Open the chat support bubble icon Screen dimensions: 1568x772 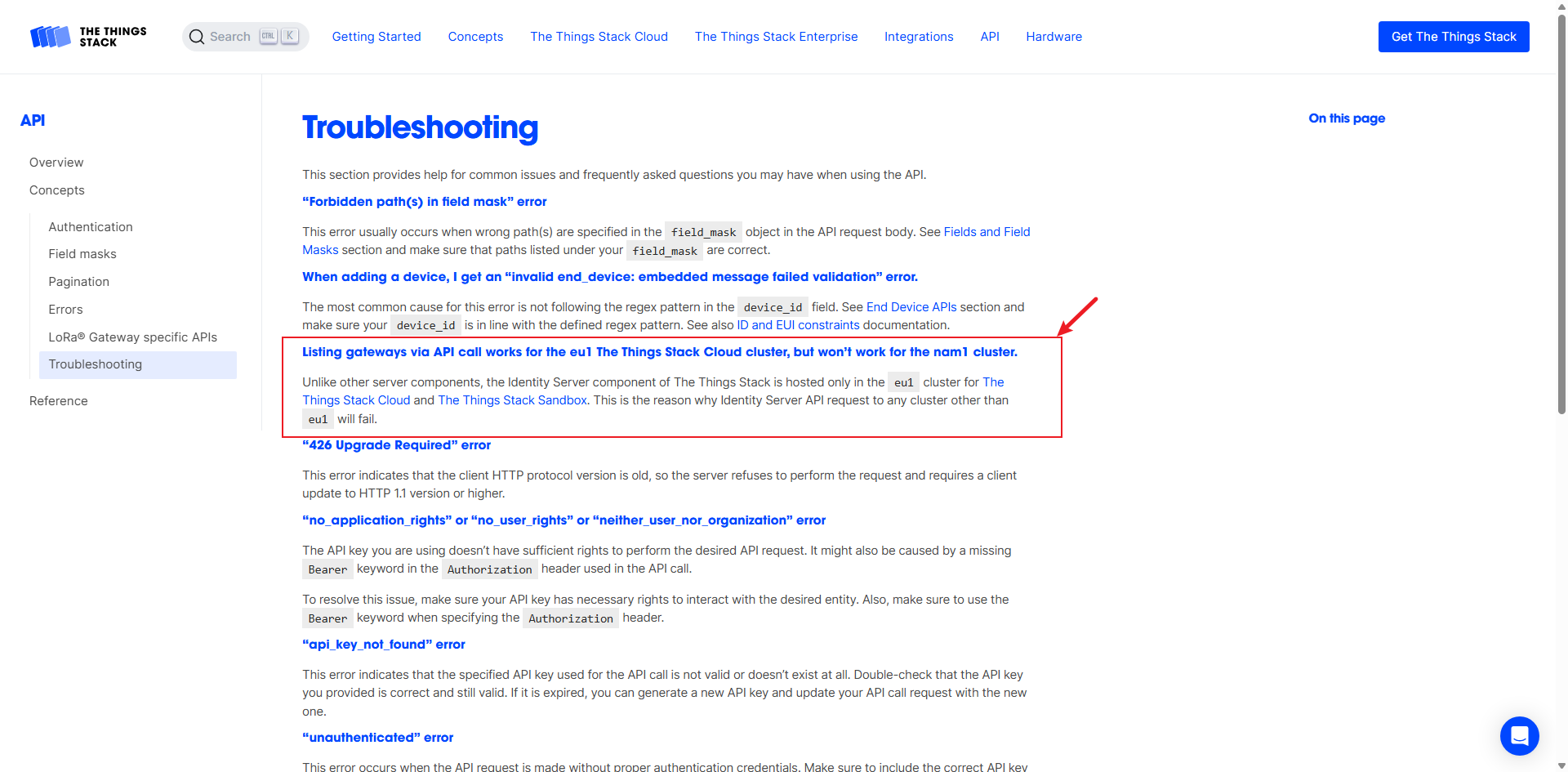(x=1519, y=736)
